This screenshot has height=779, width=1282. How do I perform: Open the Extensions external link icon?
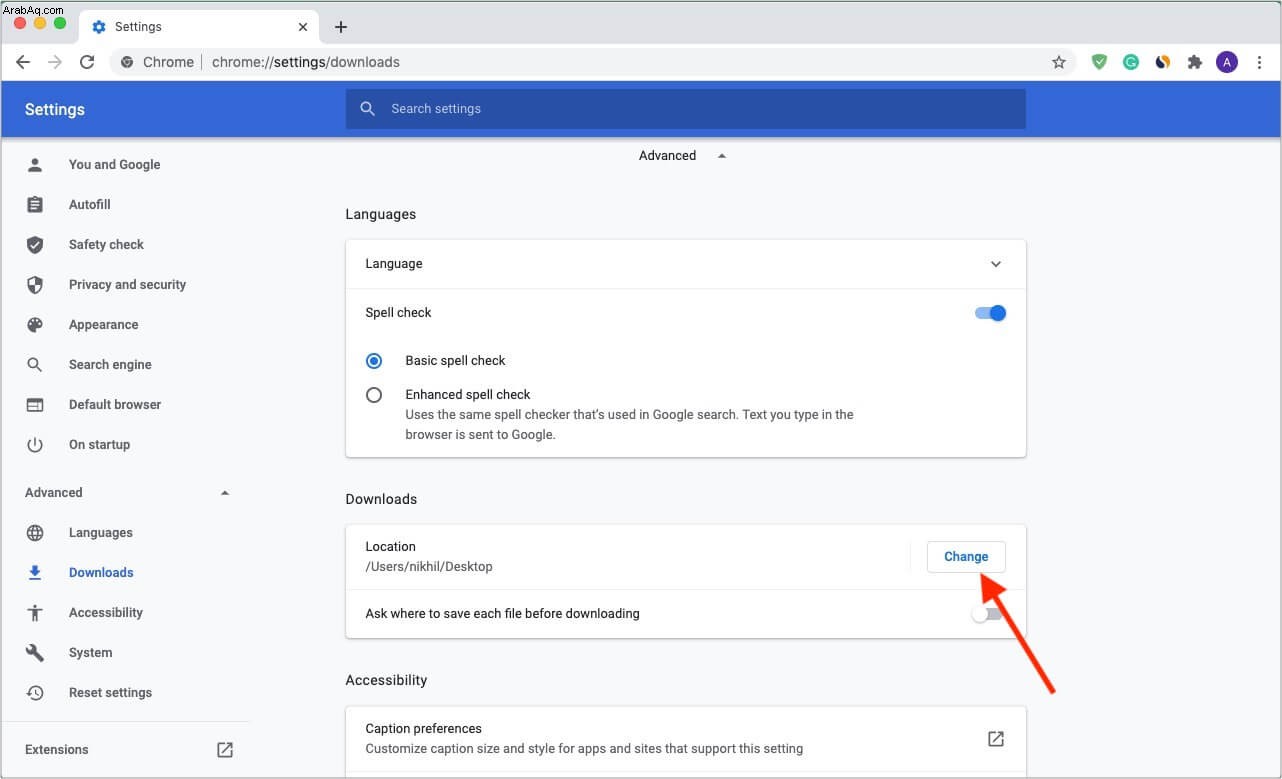(225, 750)
